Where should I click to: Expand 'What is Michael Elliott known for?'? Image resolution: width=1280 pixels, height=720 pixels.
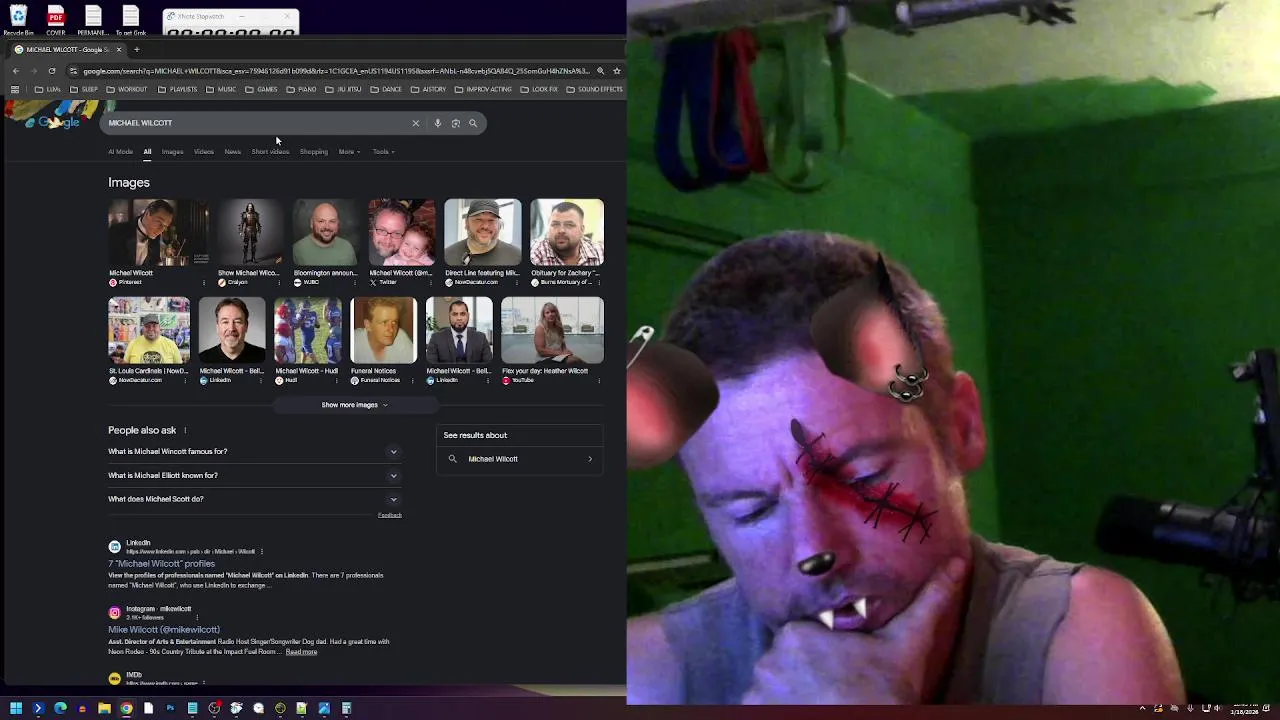coord(253,476)
